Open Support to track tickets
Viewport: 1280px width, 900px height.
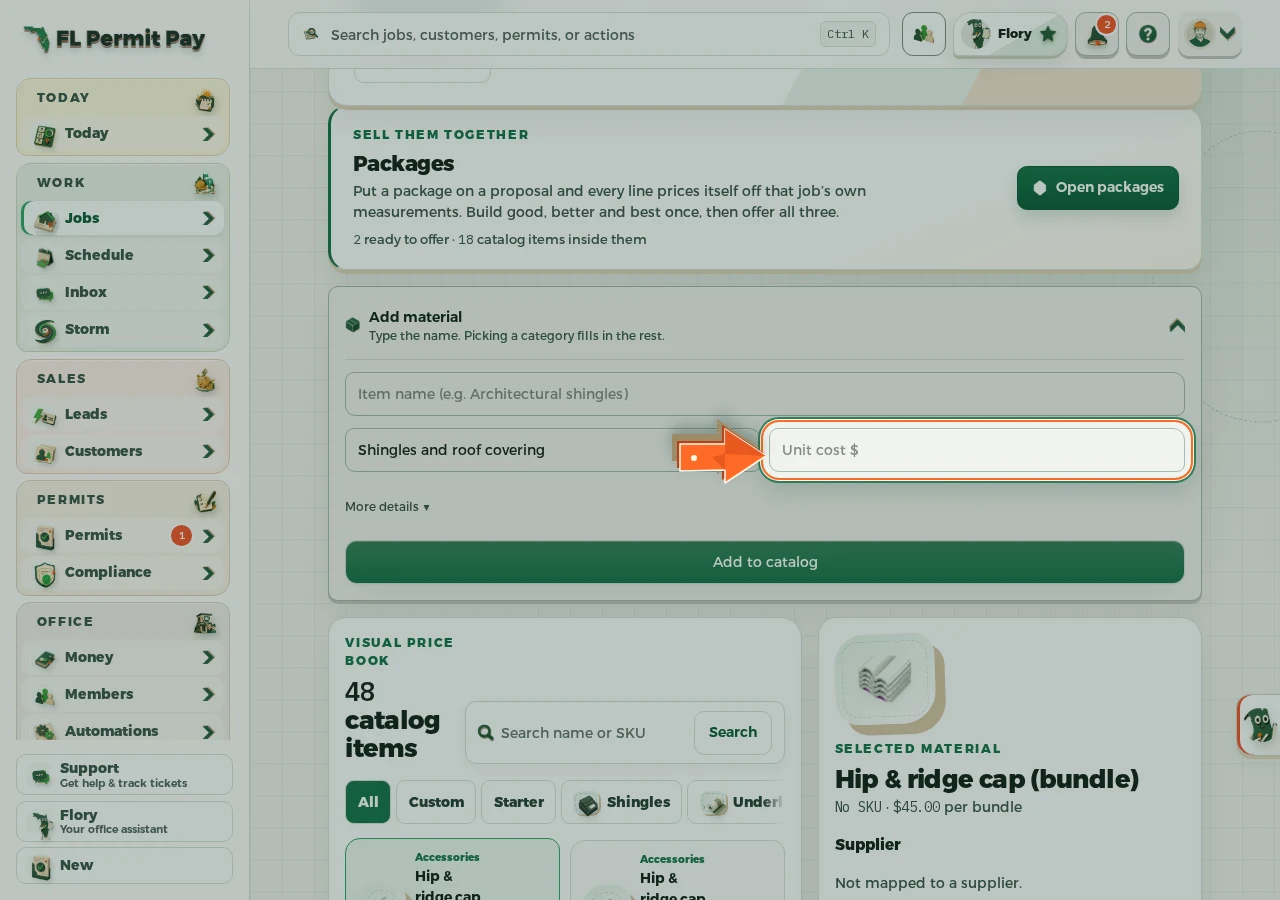124,775
